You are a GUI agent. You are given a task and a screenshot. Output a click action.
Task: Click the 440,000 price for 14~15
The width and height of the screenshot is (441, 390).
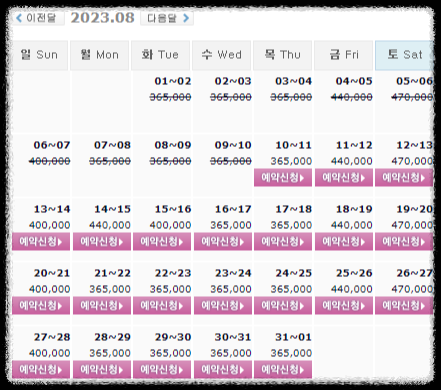tap(110, 225)
